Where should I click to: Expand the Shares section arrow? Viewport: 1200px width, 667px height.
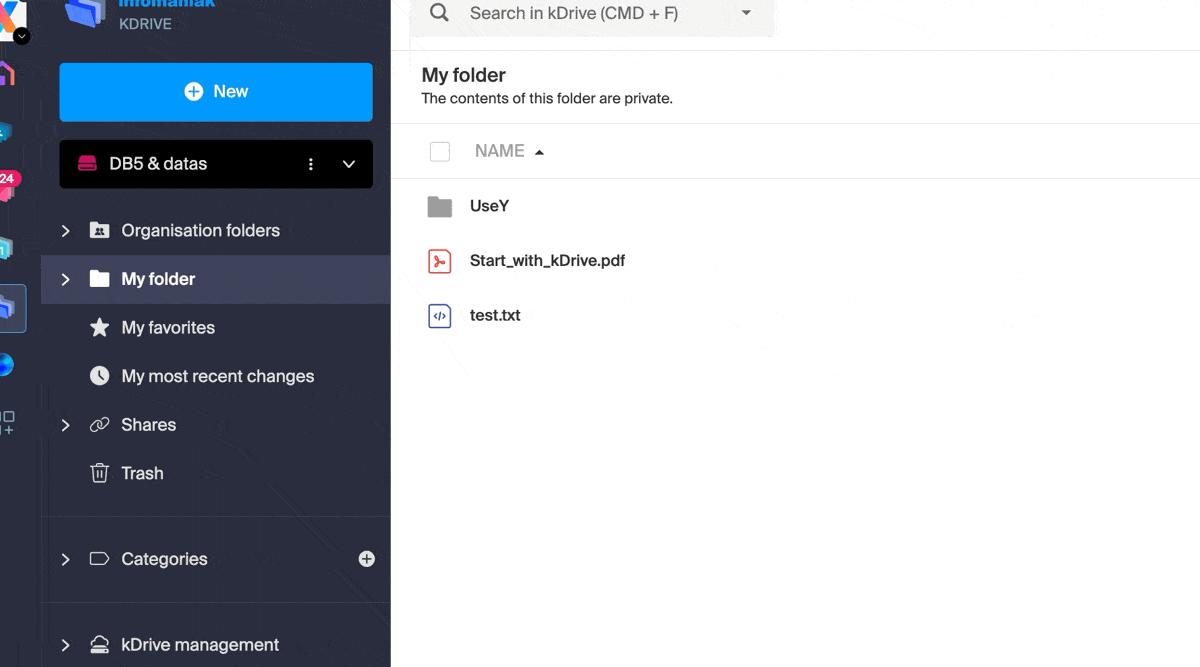66,425
